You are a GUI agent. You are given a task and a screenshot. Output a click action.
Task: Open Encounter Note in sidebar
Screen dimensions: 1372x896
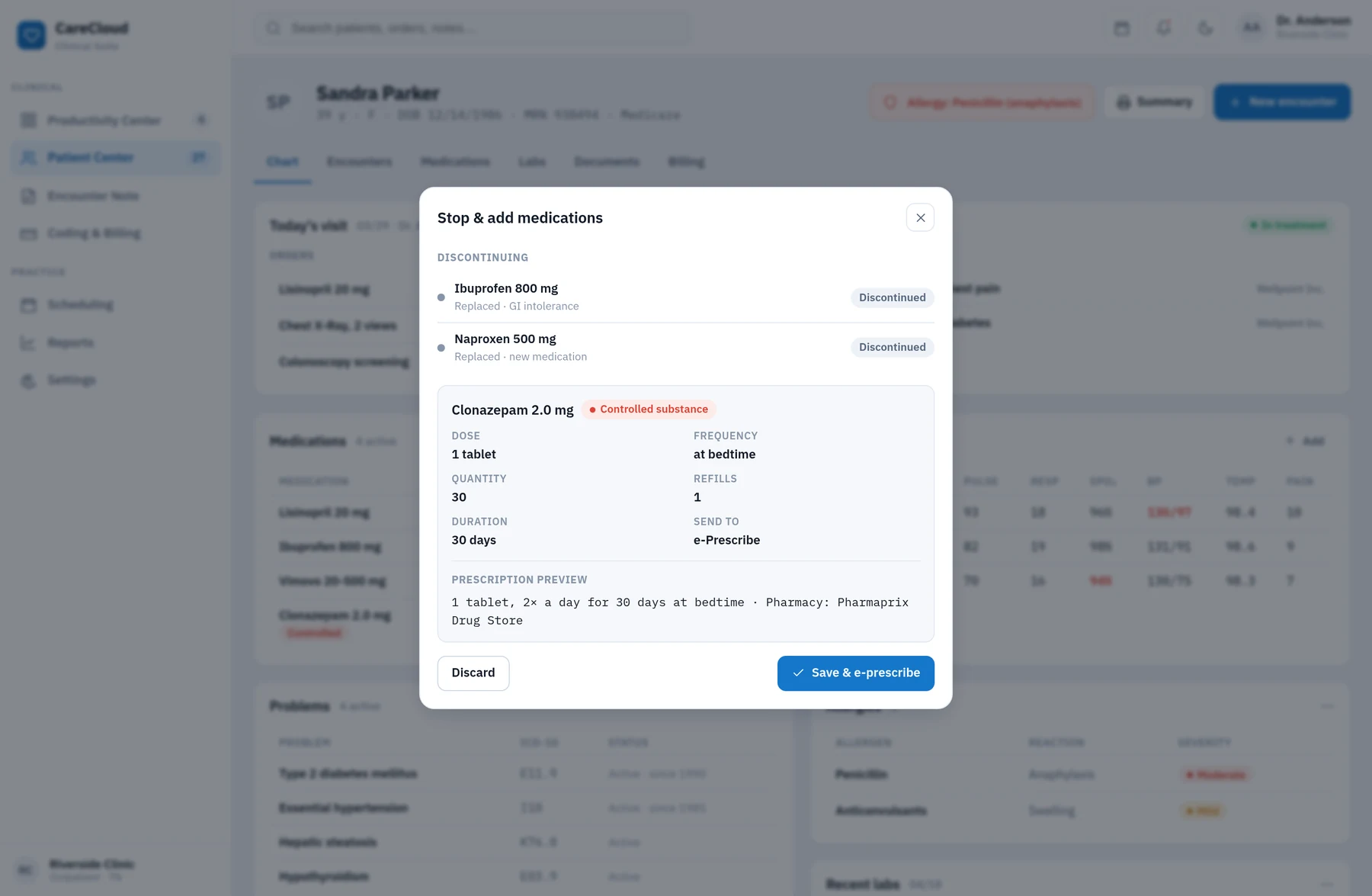(116, 196)
